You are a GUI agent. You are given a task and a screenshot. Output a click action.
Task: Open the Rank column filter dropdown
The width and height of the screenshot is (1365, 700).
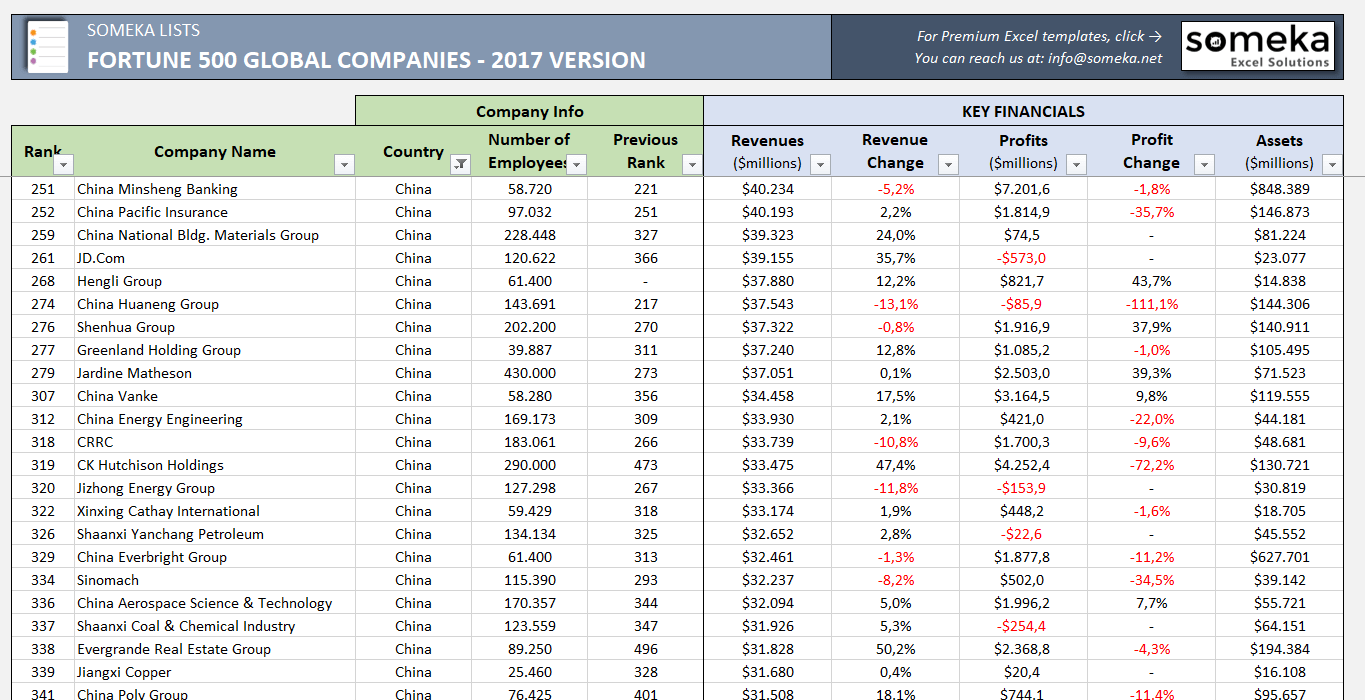click(x=63, y=164)
